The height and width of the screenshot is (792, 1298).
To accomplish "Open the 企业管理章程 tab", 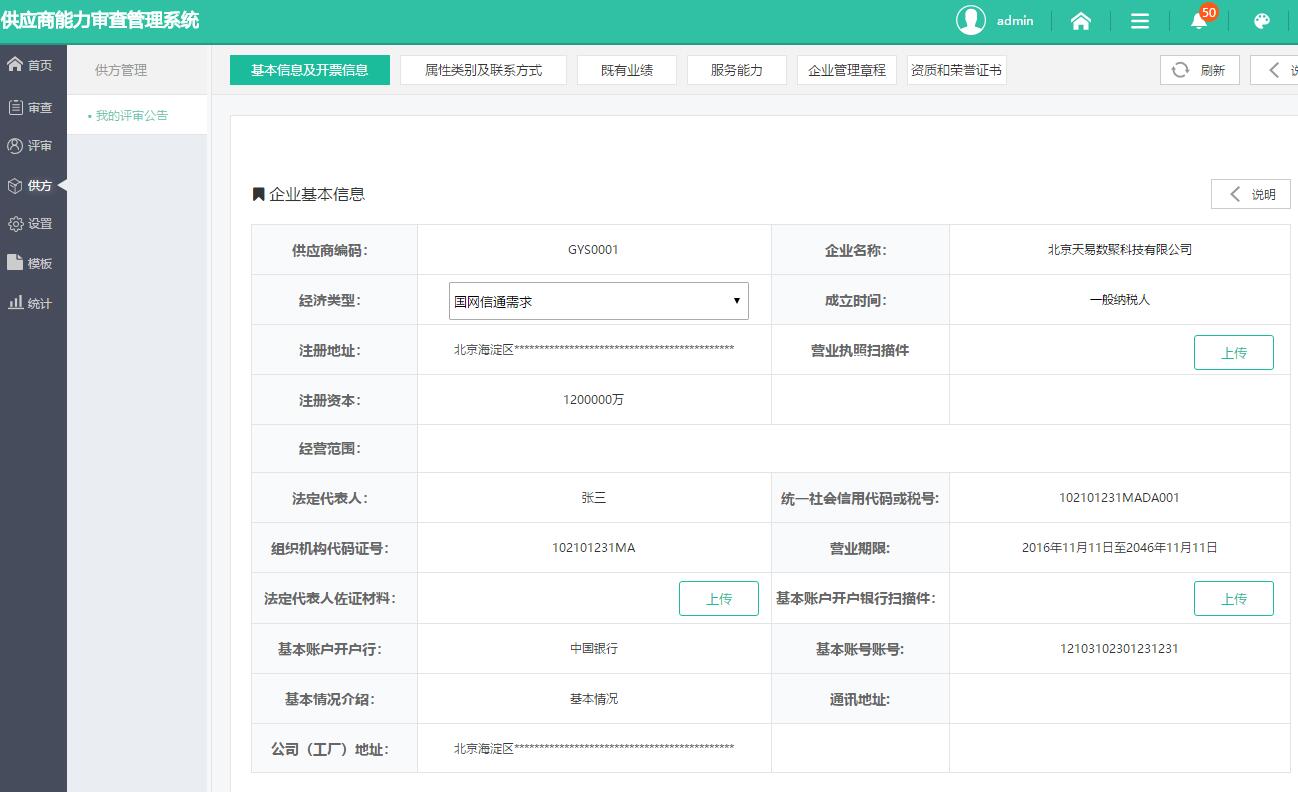I will [x=847, y=70].
